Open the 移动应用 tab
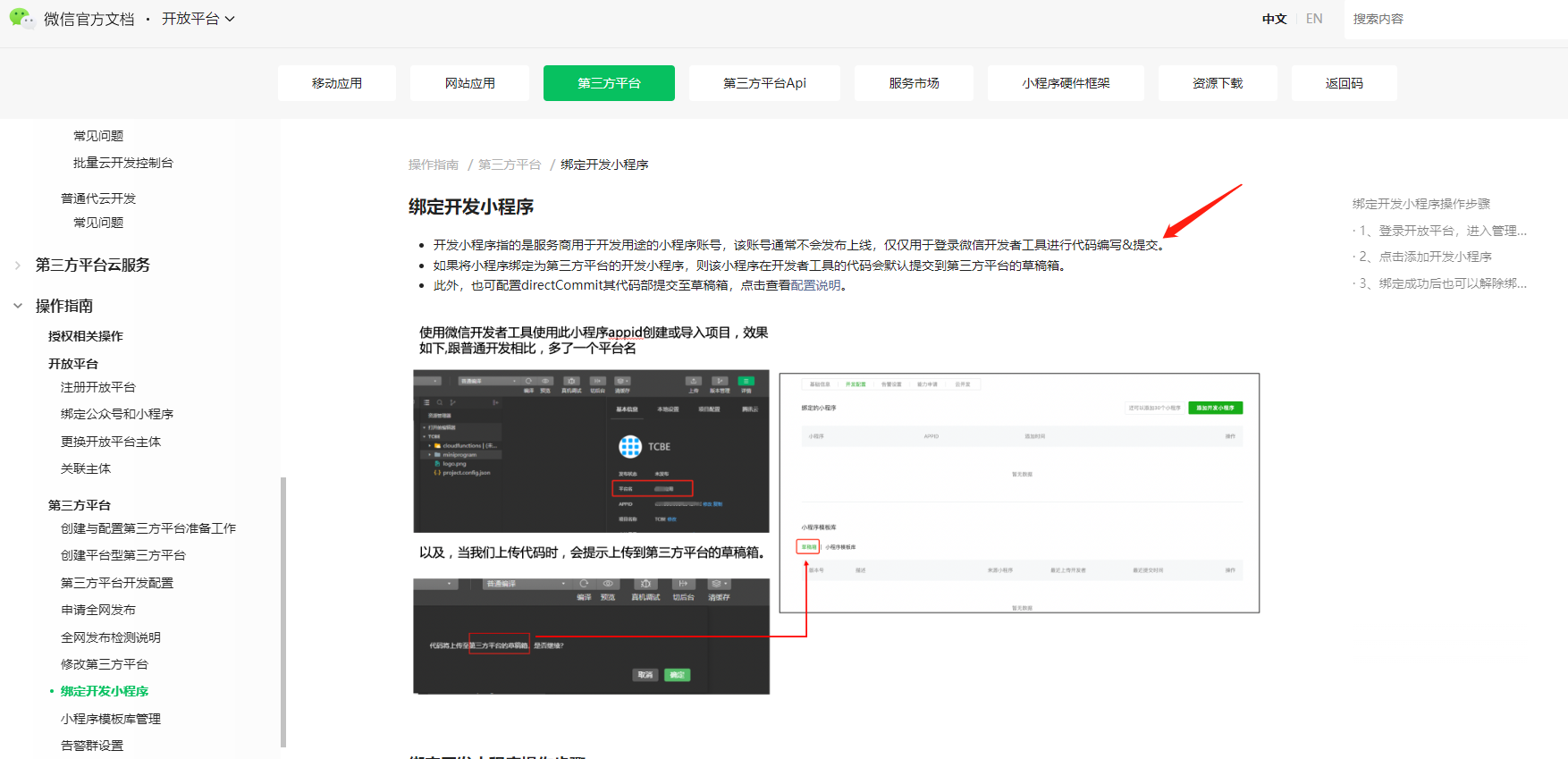The image size is (1568, 759). pos(337,83)
